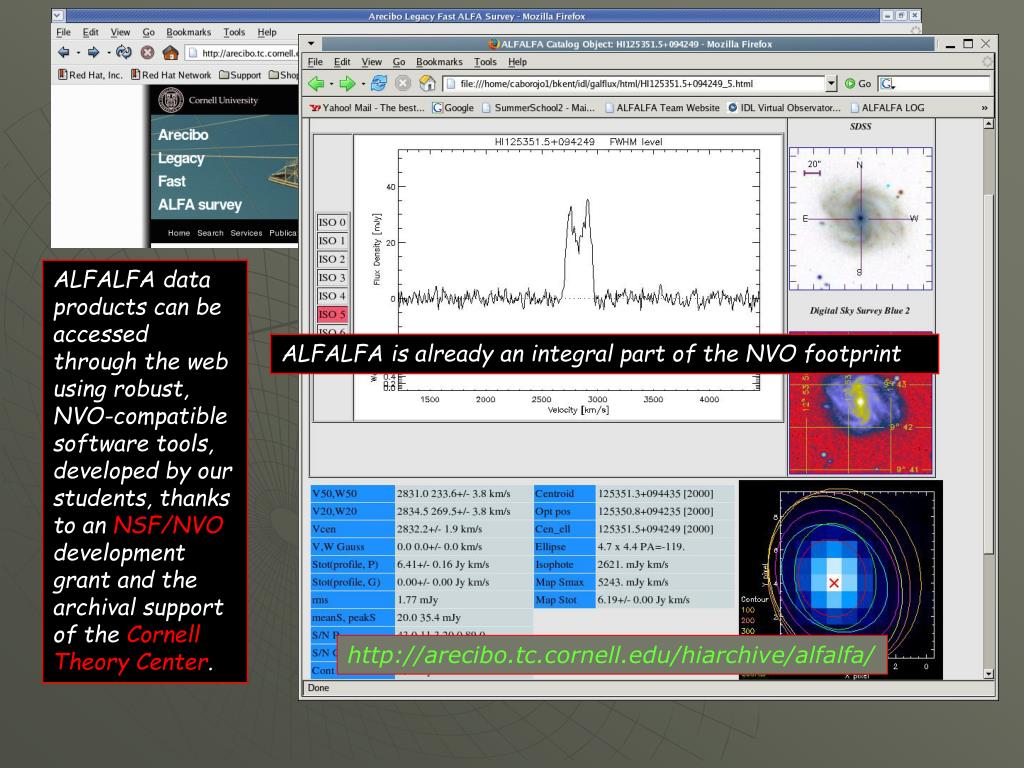Screen dimensions: 1024x768
Task: Click scrollbar up arrow in Catalog window
Action: [x=989, y=124]
